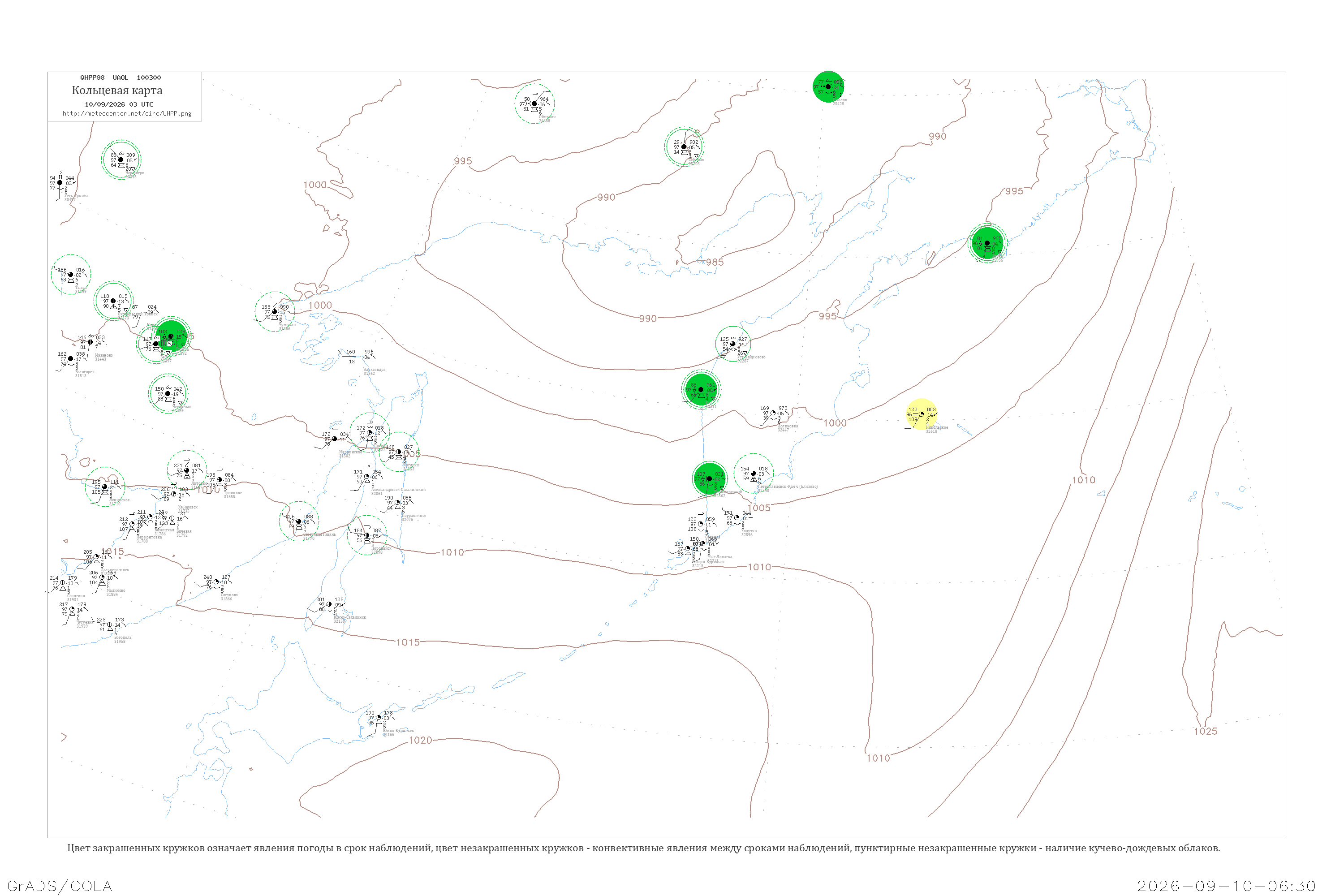Click the timestamp 2026-09-10-06:30 label

1227,886
